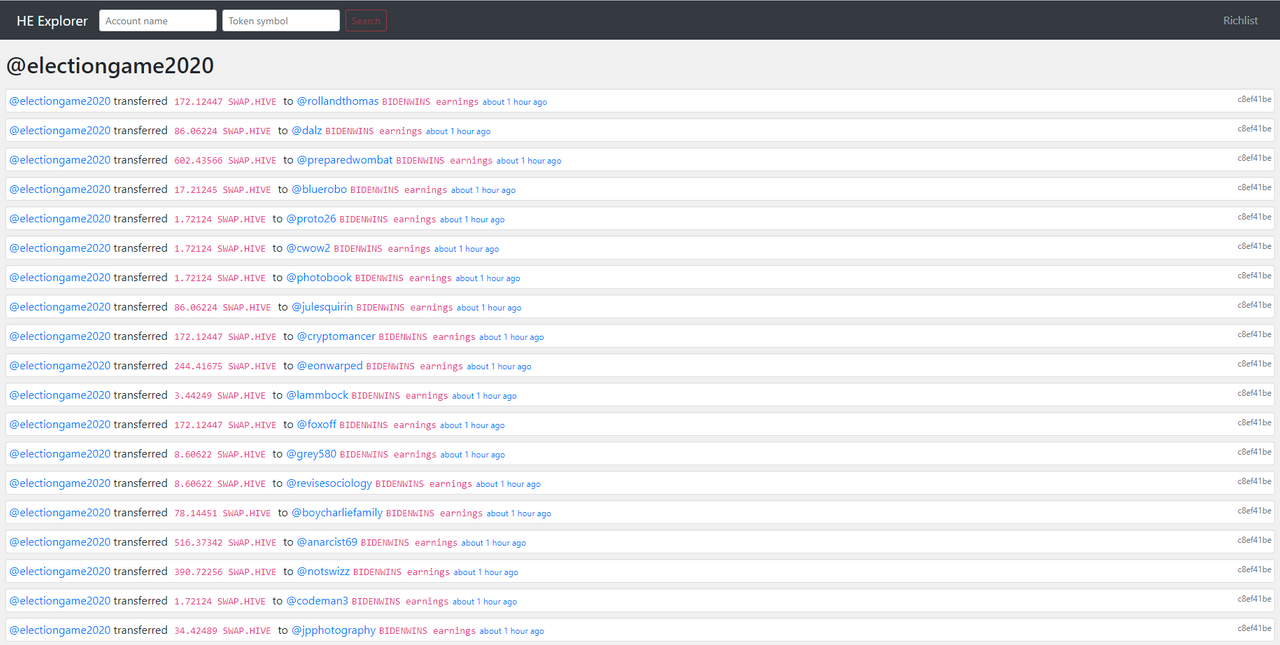Select amount 390.72256 SWAP.HIVE
The width and height of the screenshot is (1280, 645).
pos(225,572)
